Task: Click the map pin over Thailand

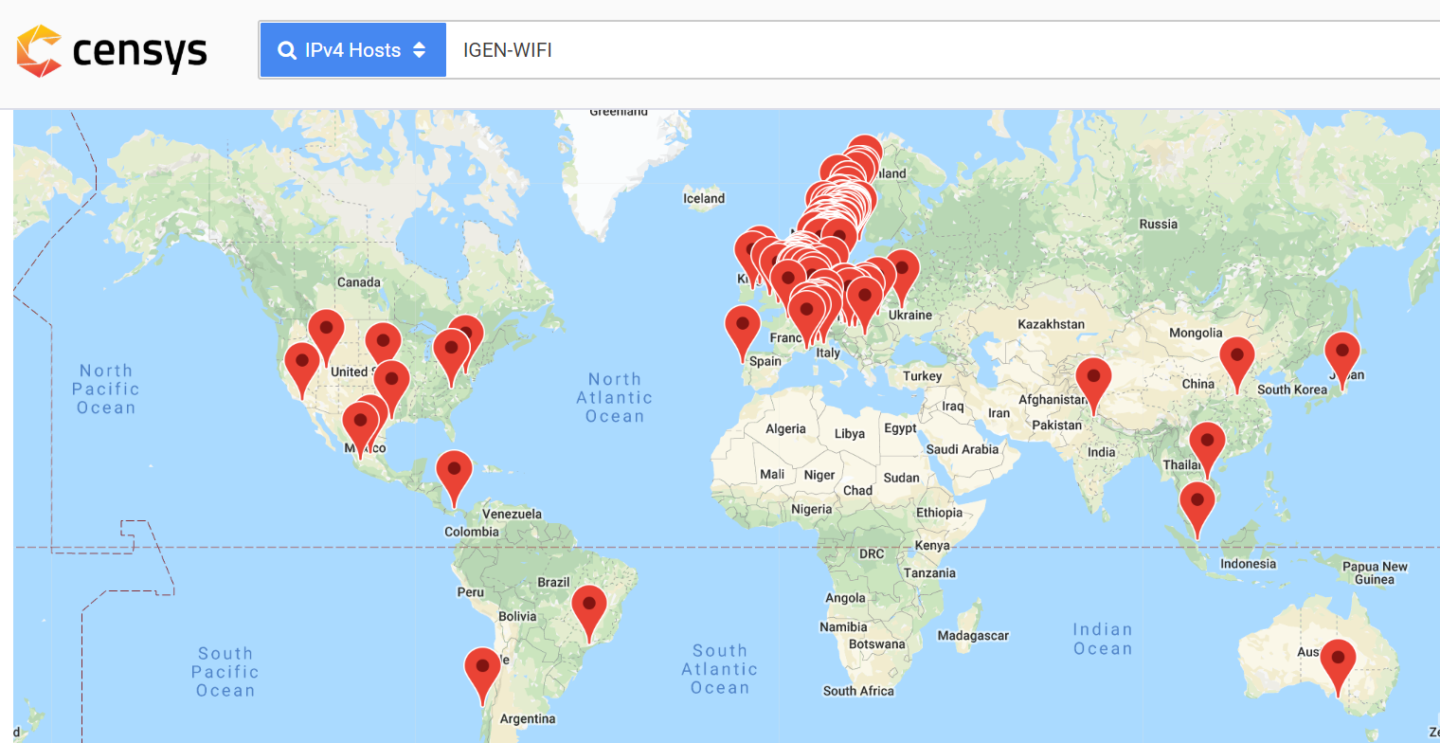Action: tap(1207, 450)
